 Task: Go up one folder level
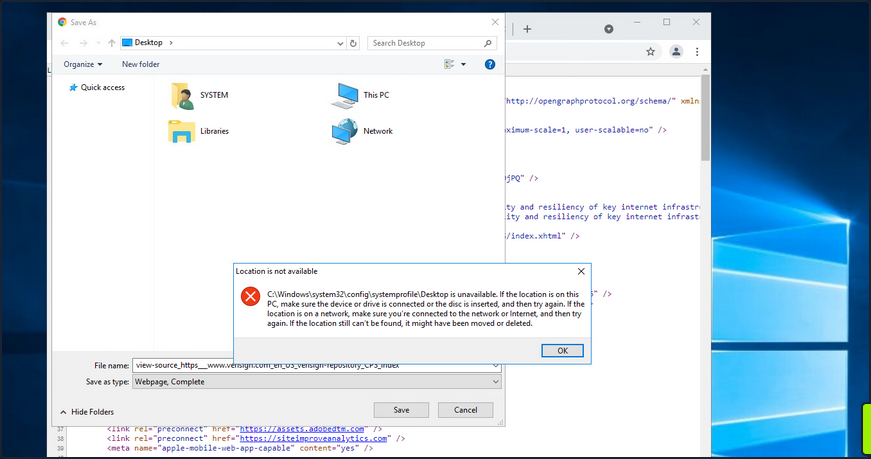[x=112, y=43]
